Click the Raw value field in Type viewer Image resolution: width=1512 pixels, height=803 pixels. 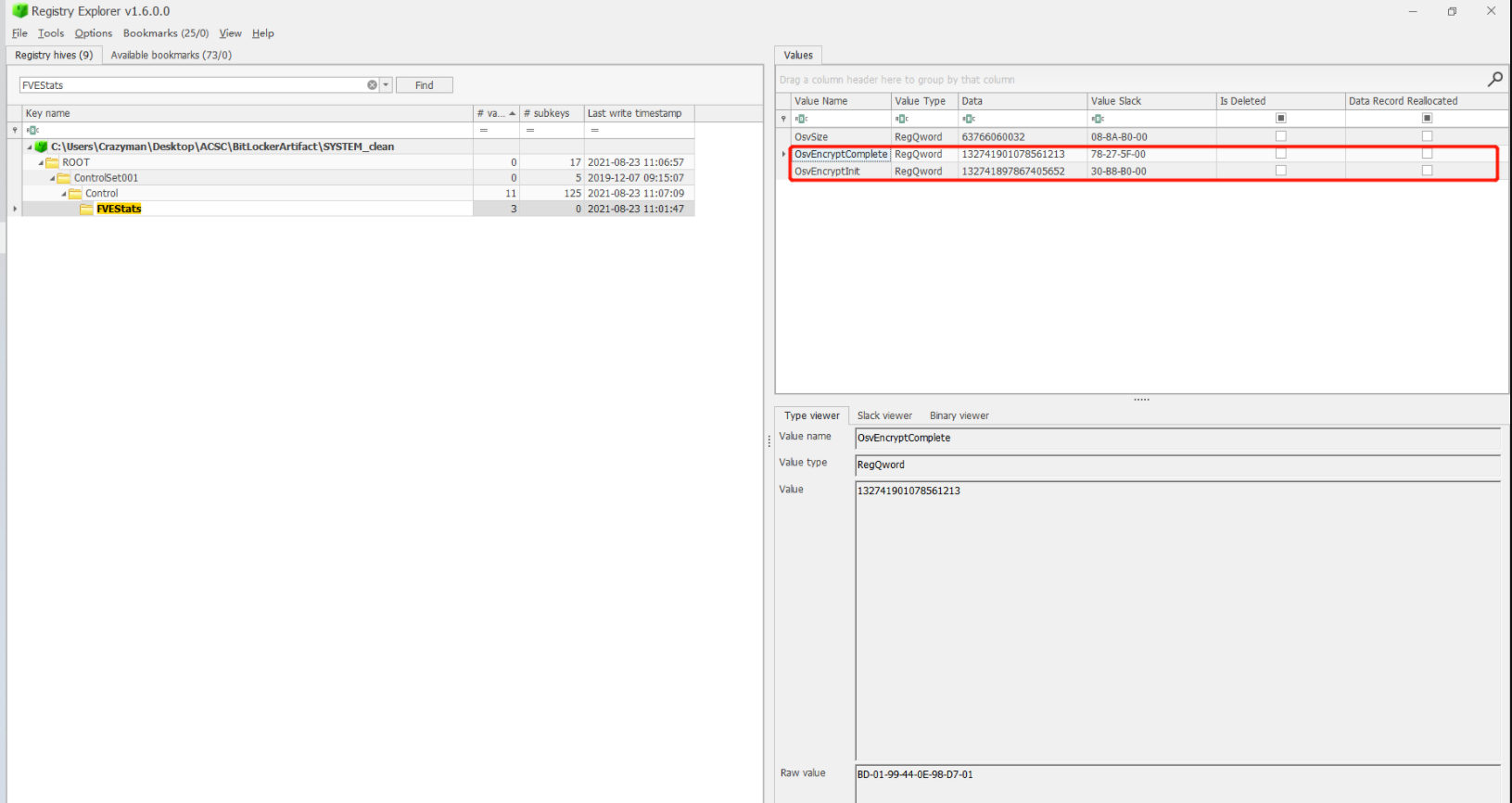[1177, 784]
